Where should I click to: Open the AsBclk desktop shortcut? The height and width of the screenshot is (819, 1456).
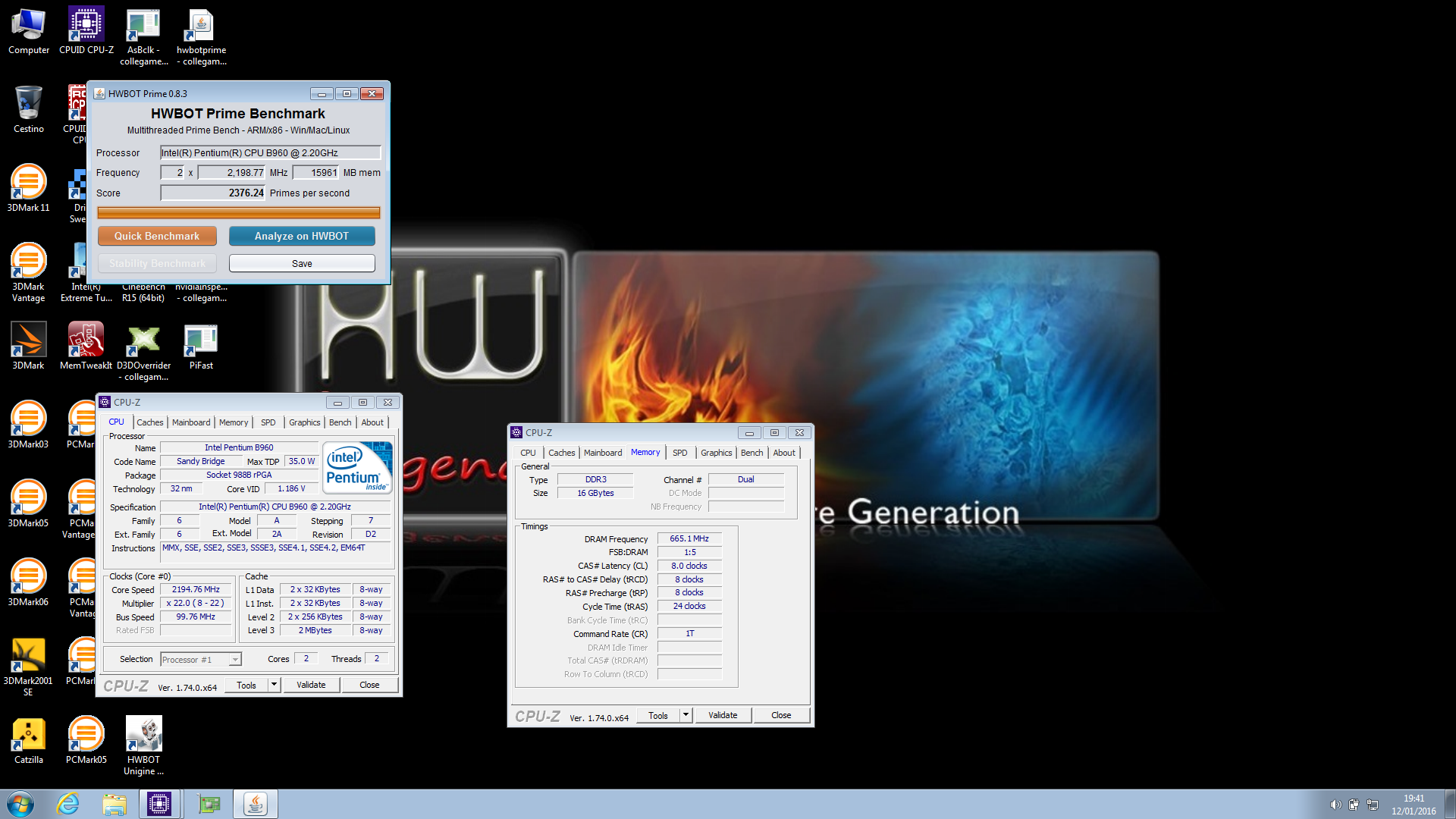[143, 38]
